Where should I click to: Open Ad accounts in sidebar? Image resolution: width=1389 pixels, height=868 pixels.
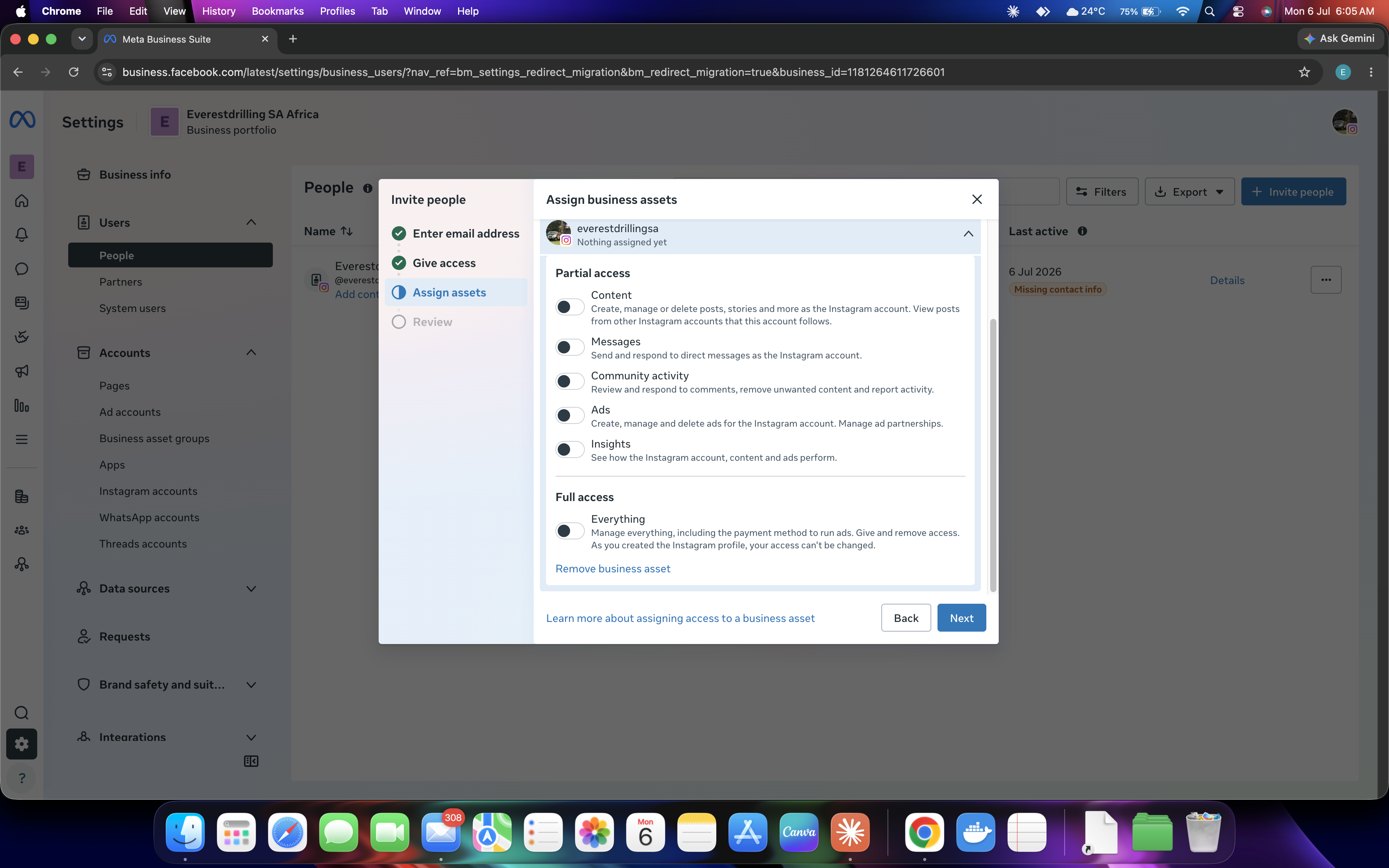[130, 412]
